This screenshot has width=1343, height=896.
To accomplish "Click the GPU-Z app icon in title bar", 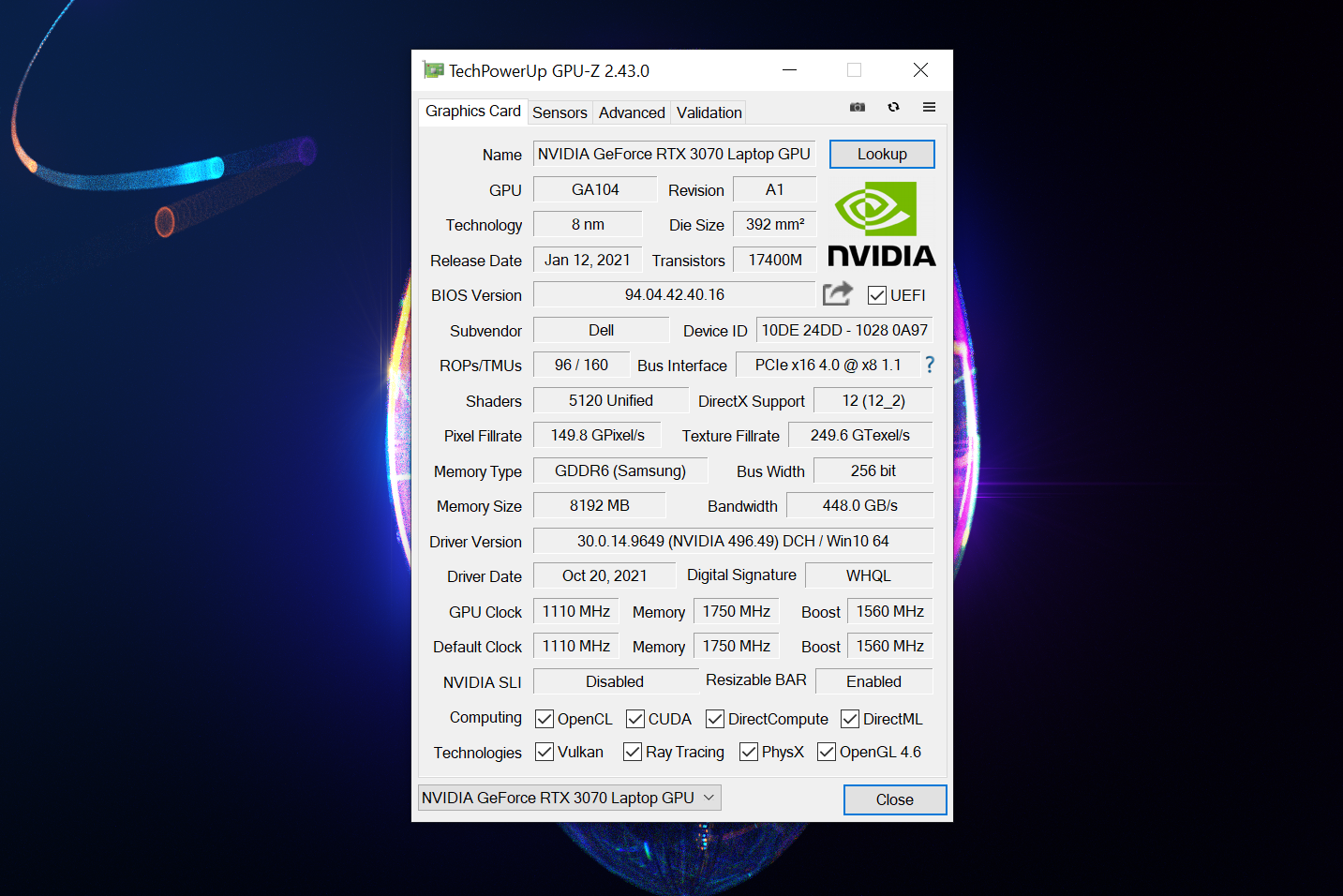I will click(433, 70).
